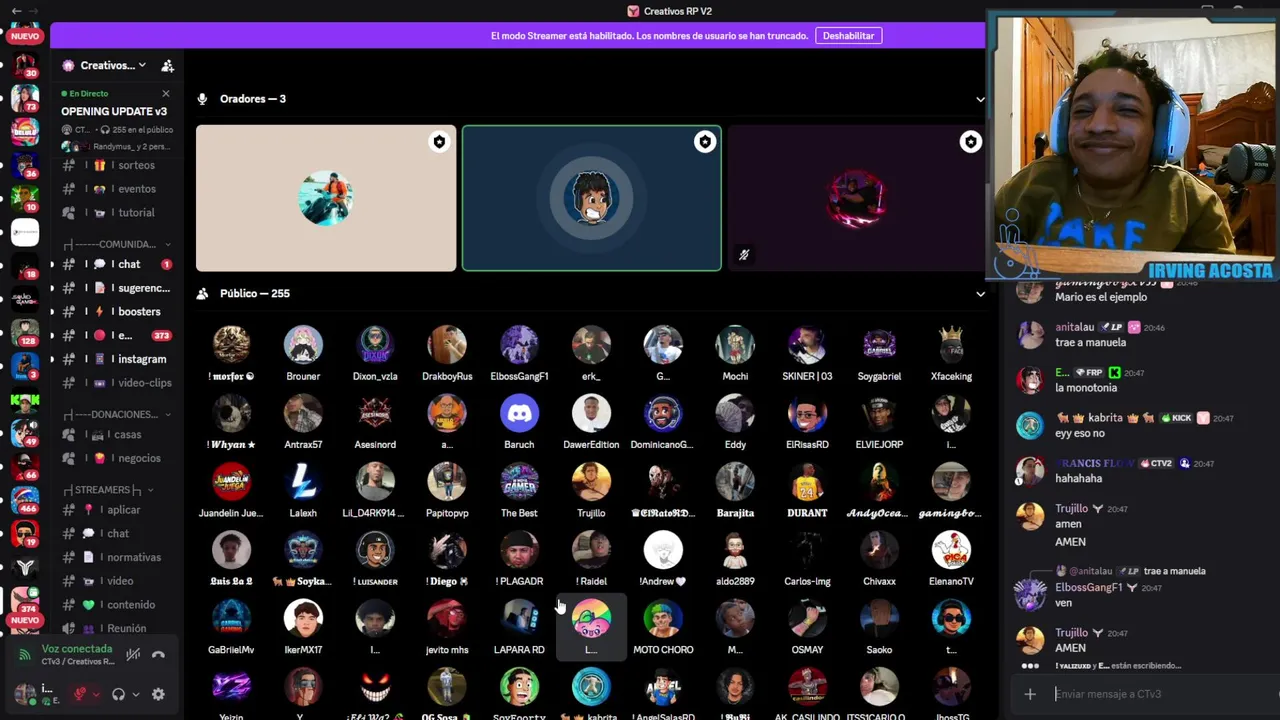Screen dimensions: 1280x720
Task: Open user settings gear
Action: tap(158, 694)
